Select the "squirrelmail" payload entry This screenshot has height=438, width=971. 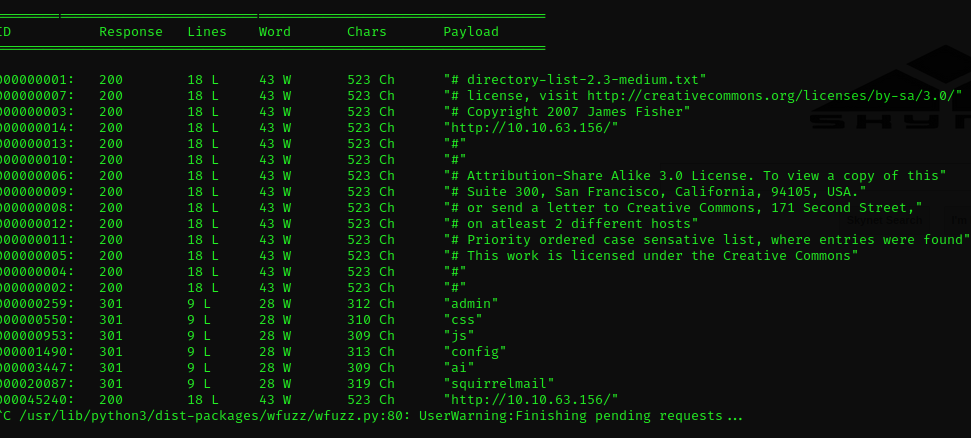pyautogui.click(x=499, y=383)
